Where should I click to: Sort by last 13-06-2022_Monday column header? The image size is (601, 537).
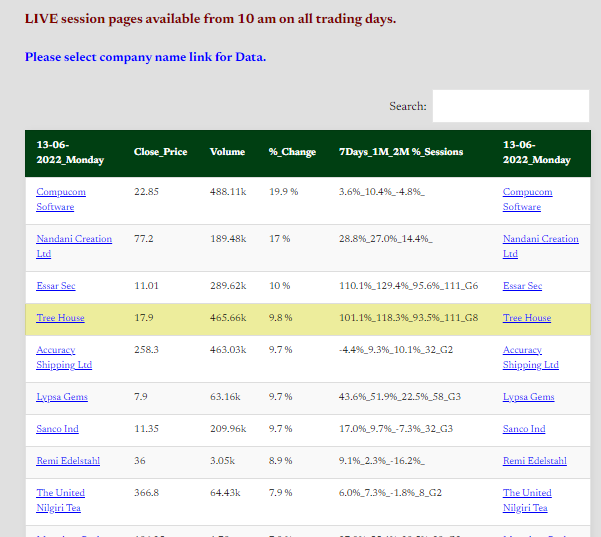click(537, 152)
